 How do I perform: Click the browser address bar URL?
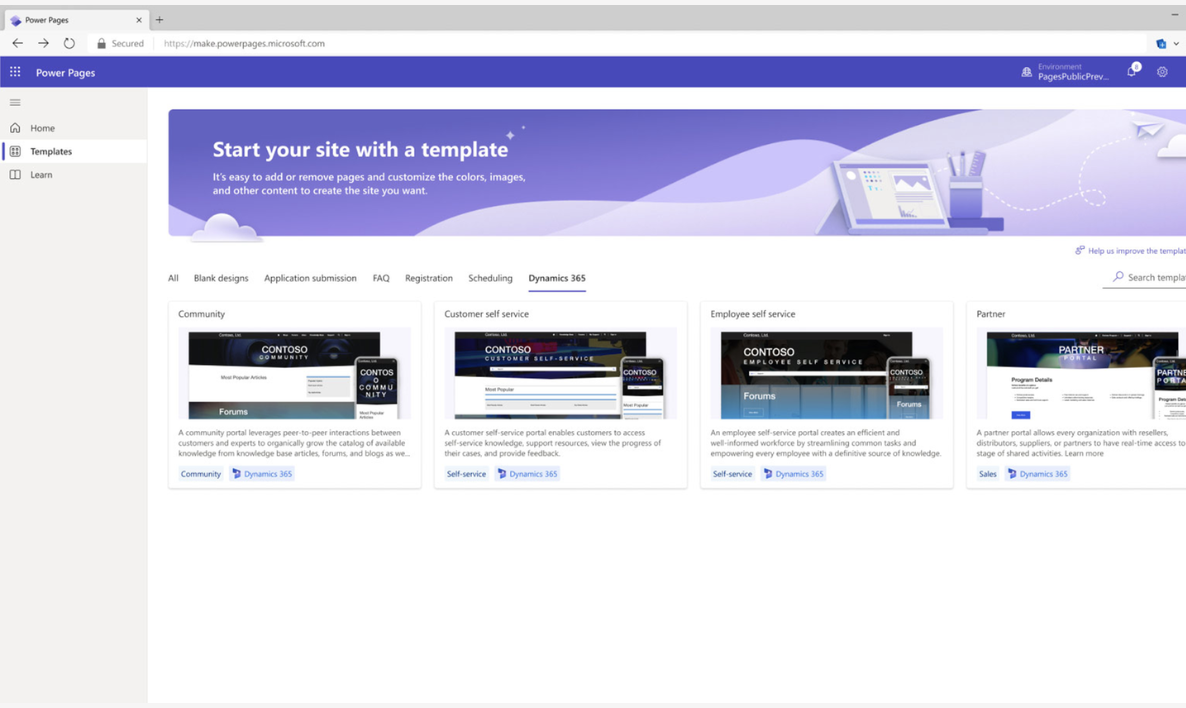point(244,44)
